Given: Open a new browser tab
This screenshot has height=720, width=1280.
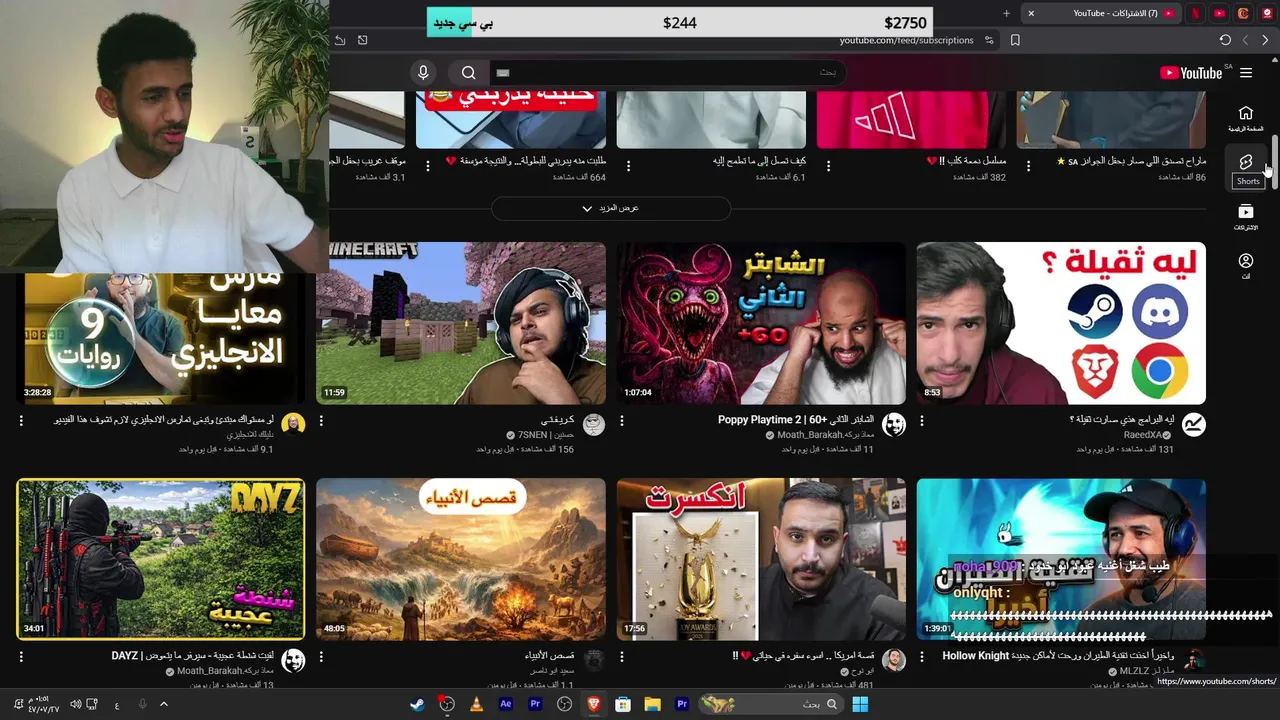Looking at the screenshot, I should [1007, 13].
